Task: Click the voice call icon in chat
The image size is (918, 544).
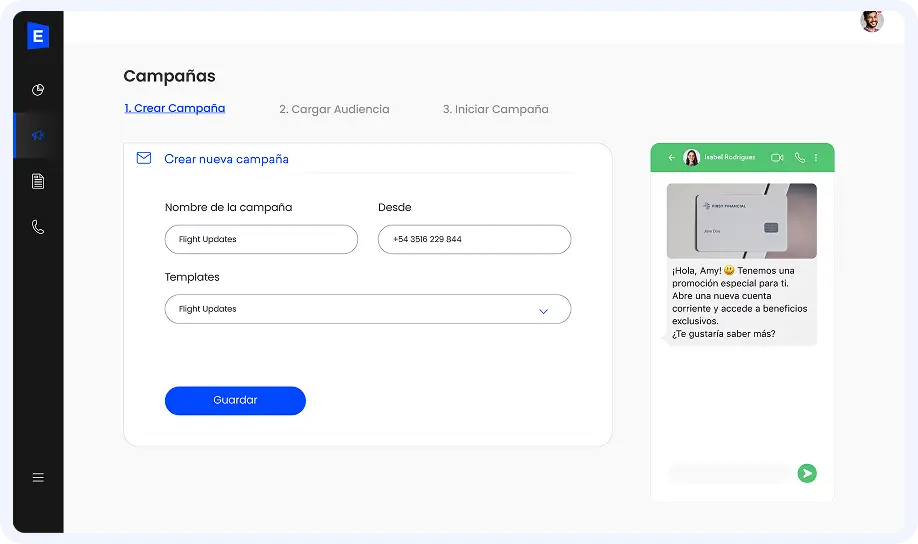Action: click(x=799, y=158)
